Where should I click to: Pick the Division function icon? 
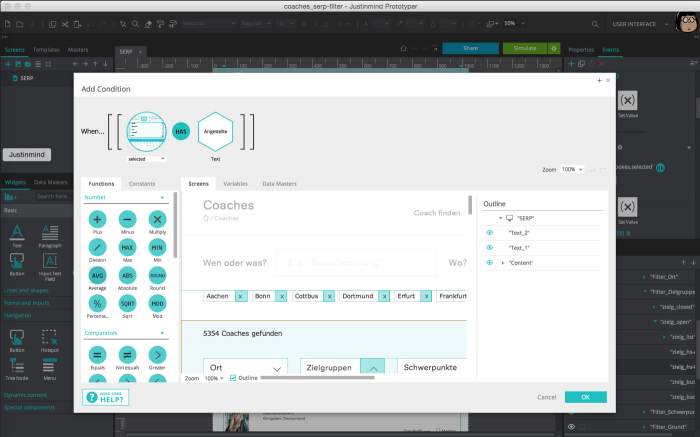pyautogui.click(x=97, y=247)
